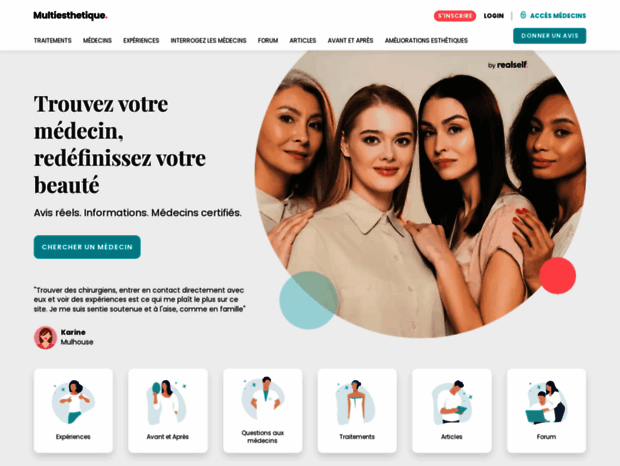Open the Articles illustration card
Screen dimensions: 620x466
(x=452, y=410)
